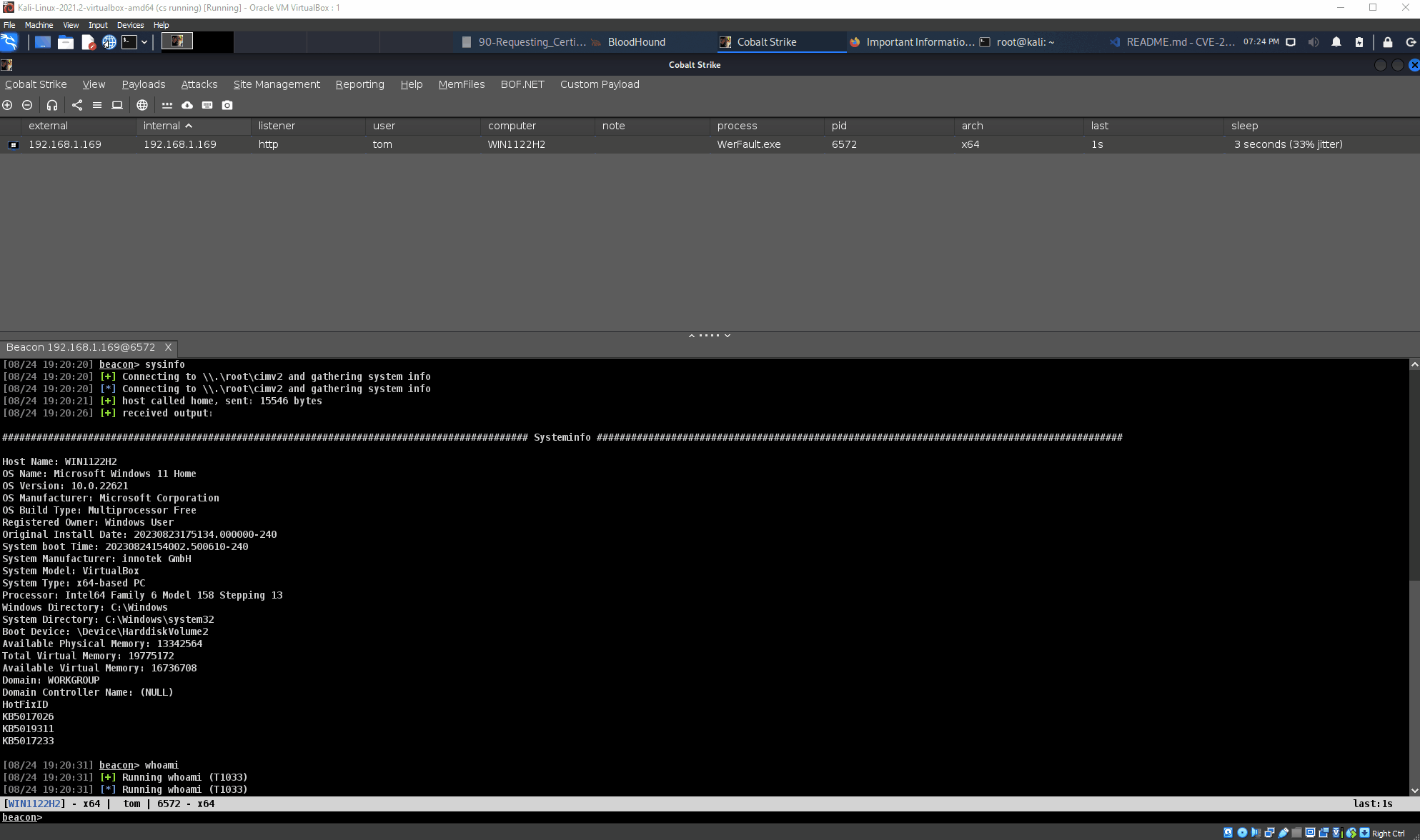Sort sessions by the internal column header

[162, 126]
